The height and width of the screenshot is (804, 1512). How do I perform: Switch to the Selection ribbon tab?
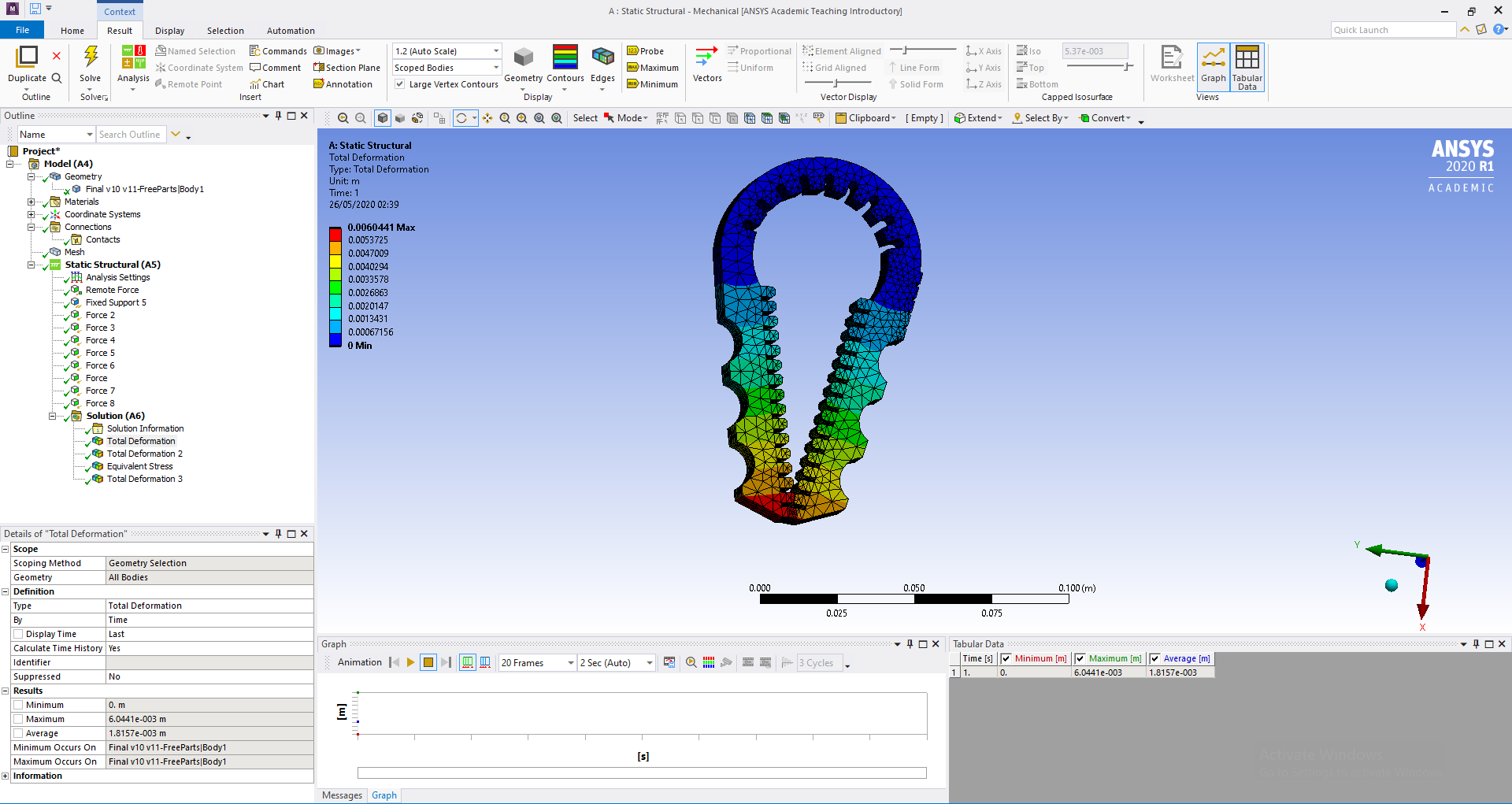(225, 31)
